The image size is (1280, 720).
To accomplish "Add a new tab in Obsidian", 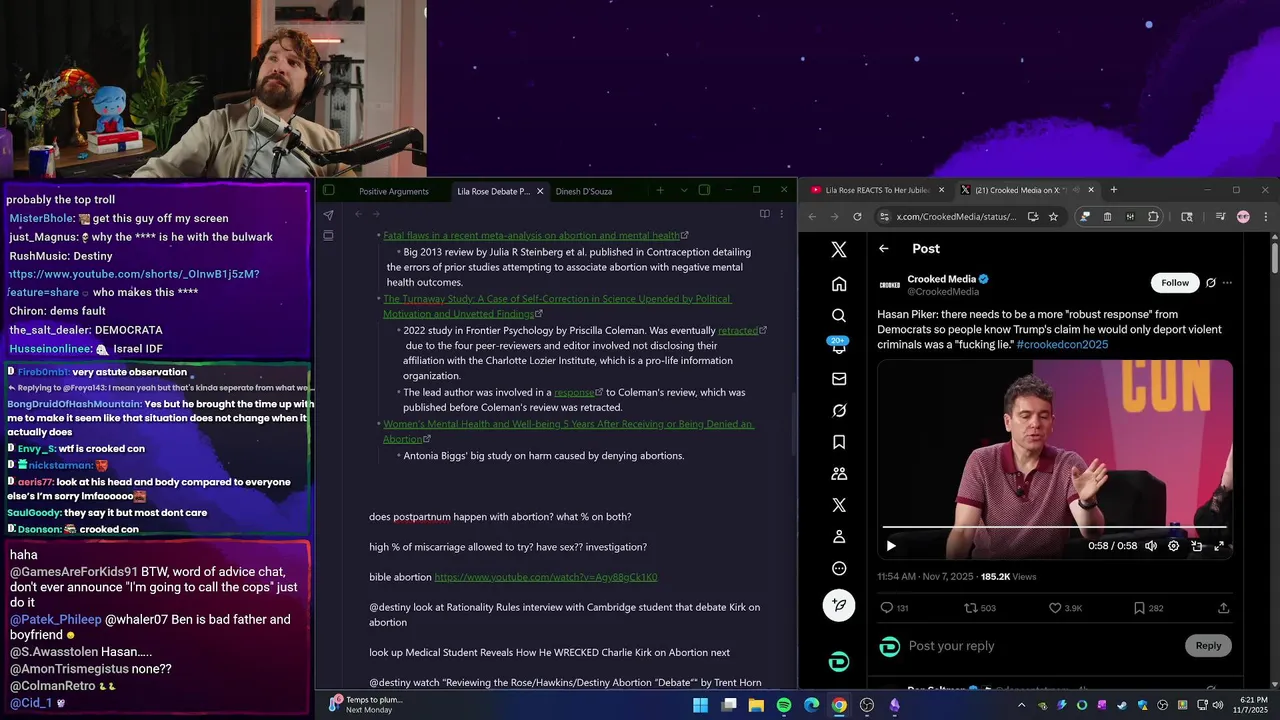I will (660, 190).
